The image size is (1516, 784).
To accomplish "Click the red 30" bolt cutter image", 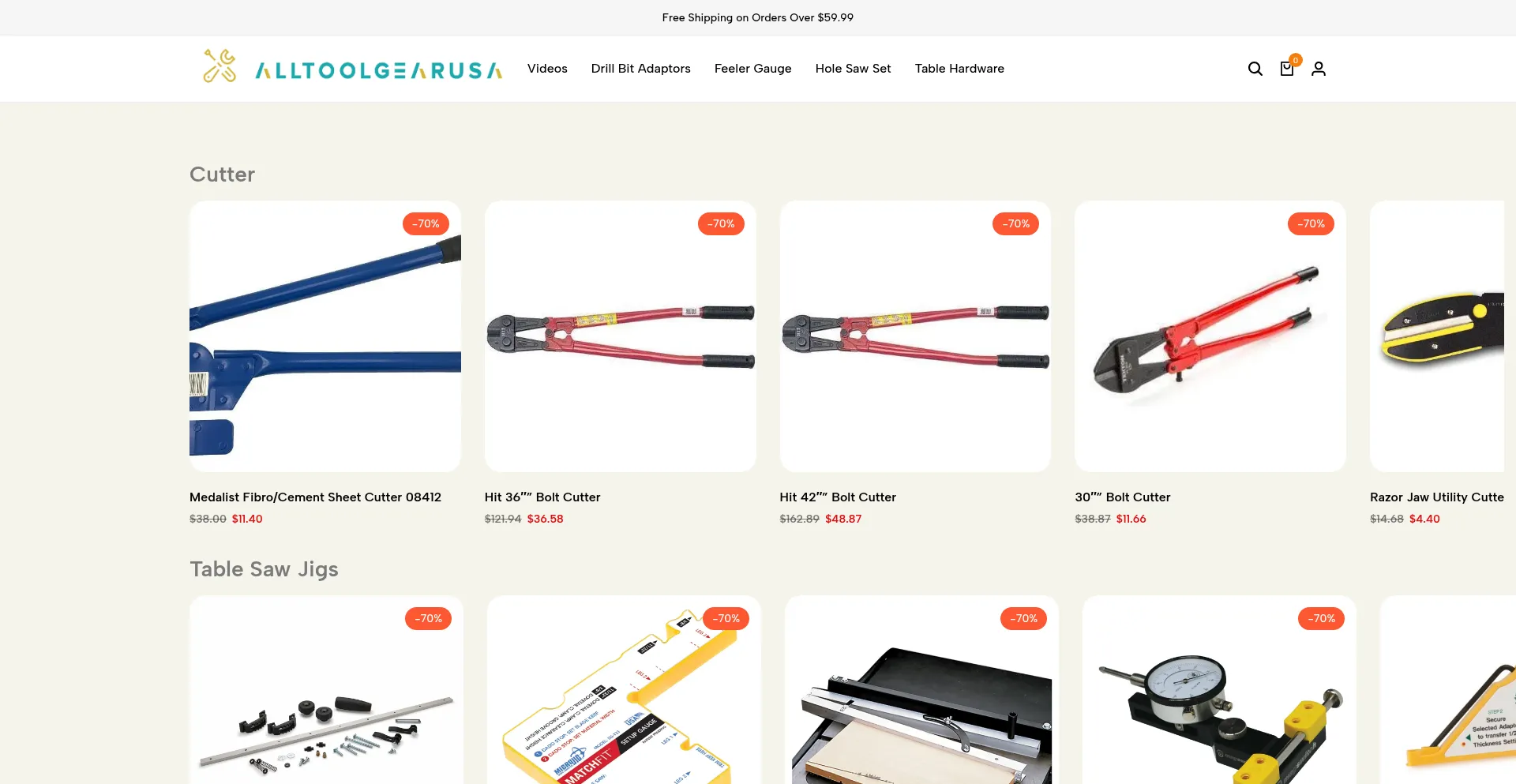I will (x=1210, y=336).
